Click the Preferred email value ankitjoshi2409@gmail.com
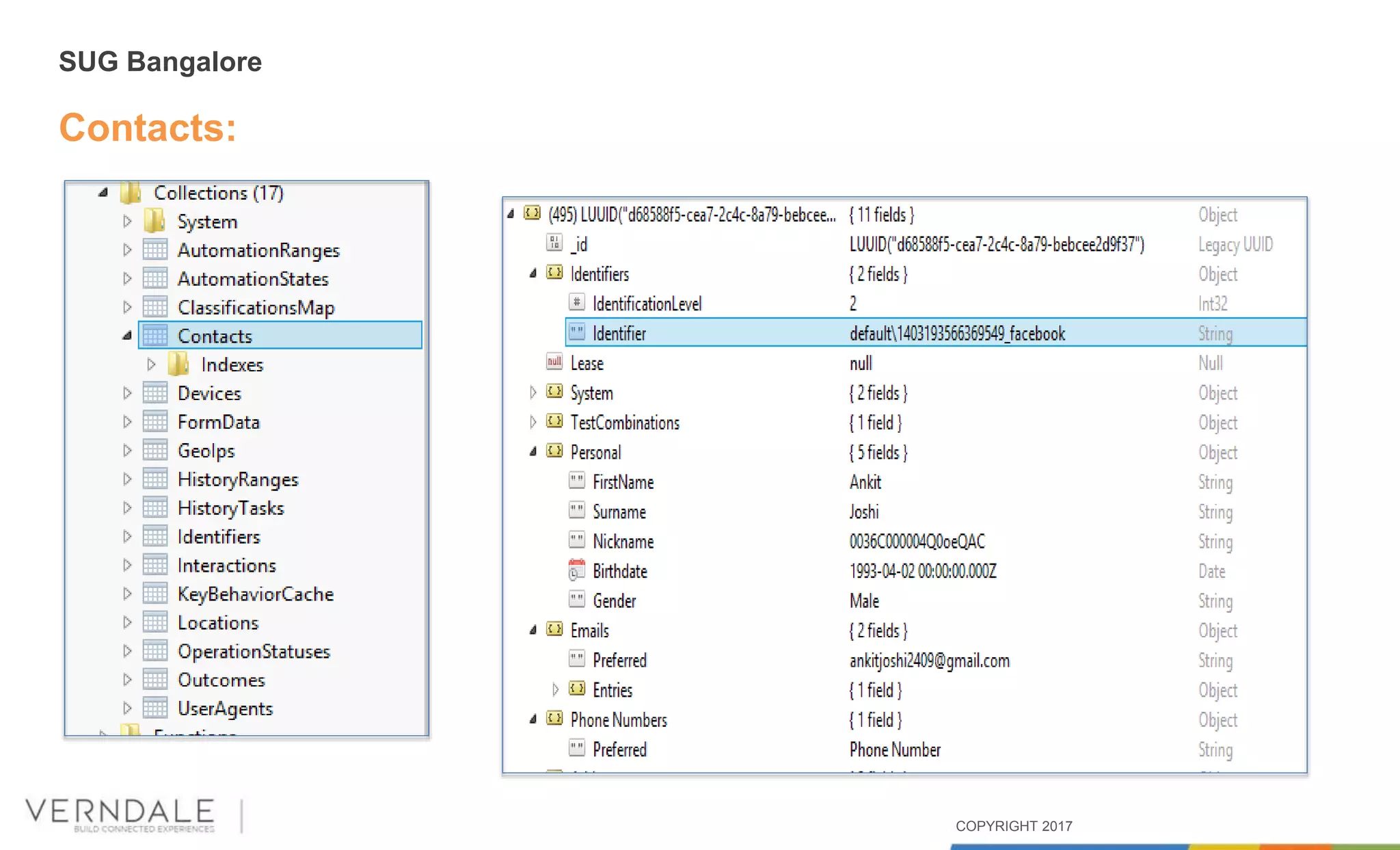 (x=929, y=661)
